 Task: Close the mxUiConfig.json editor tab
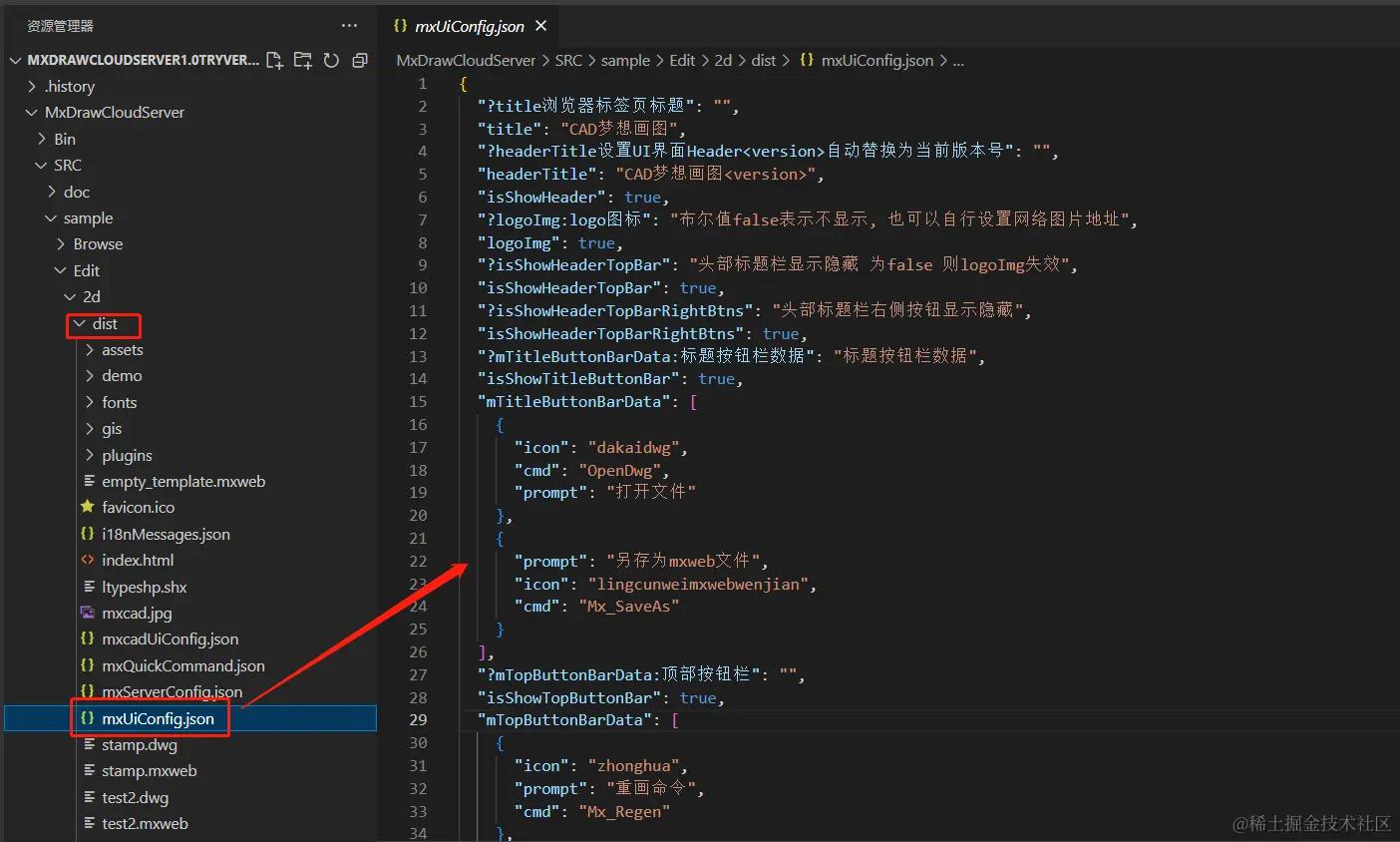click(541, 26)
